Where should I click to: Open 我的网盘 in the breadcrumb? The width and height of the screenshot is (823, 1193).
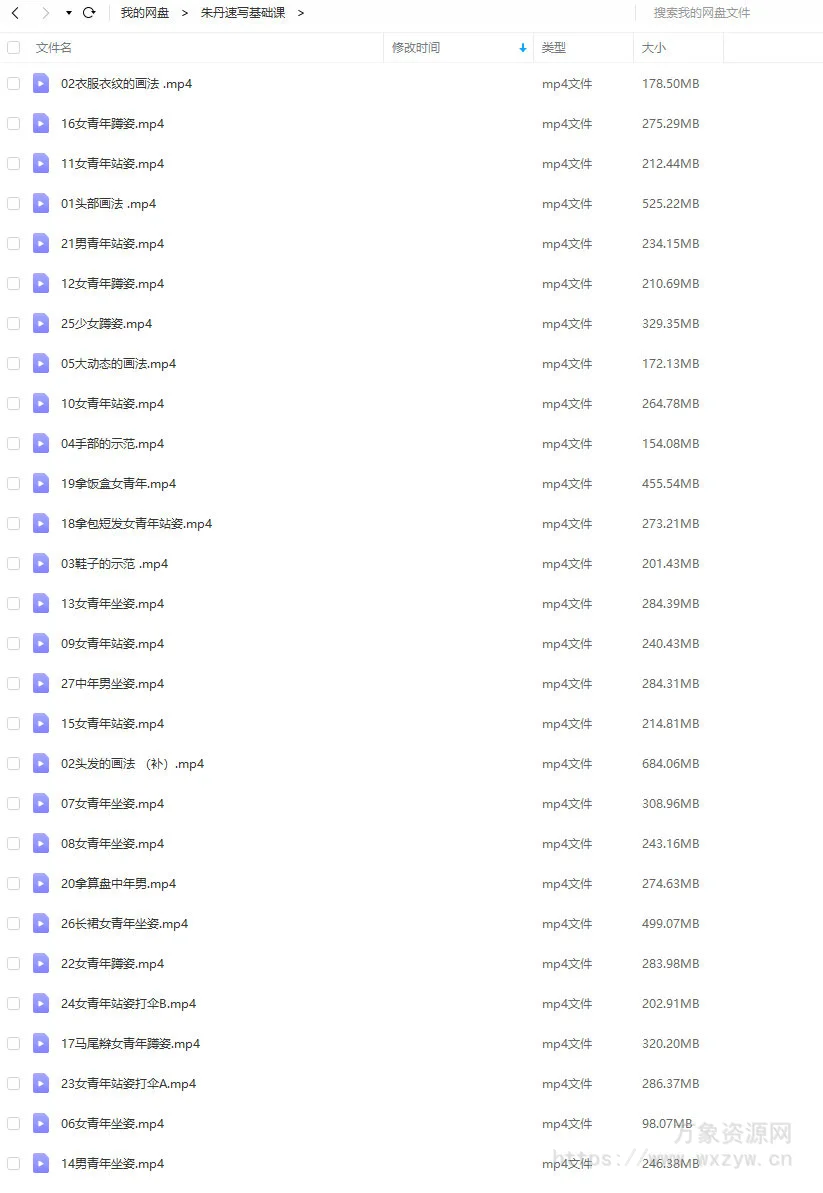point(145,13)
